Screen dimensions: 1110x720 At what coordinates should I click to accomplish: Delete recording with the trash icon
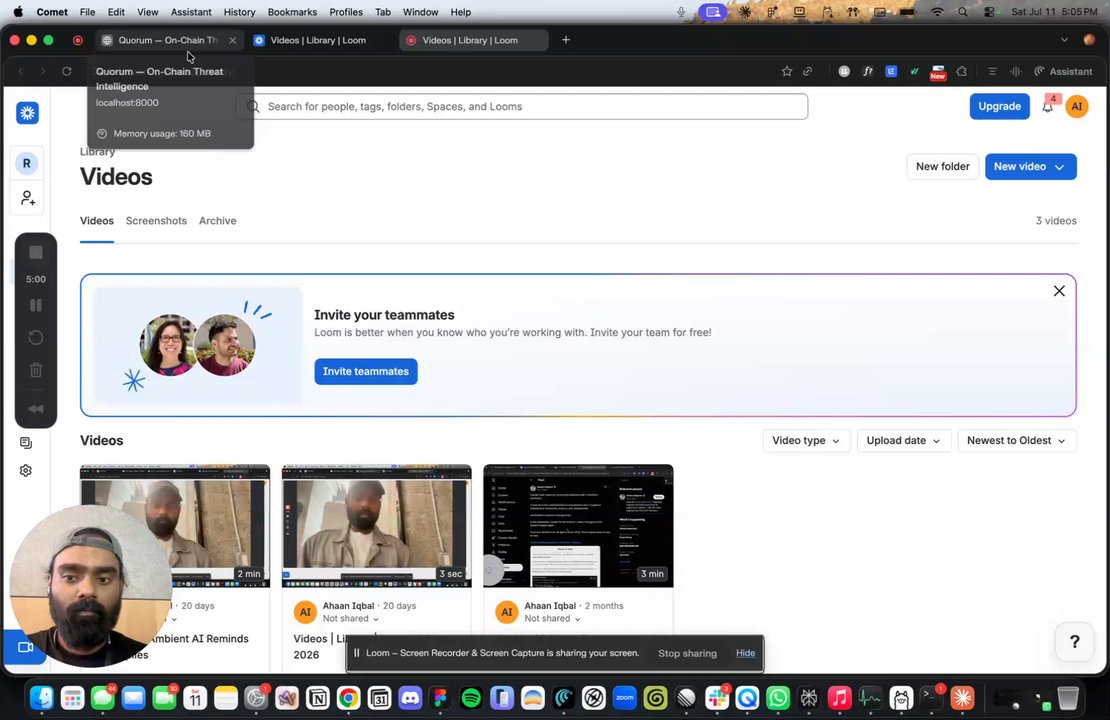pos(36,370)
